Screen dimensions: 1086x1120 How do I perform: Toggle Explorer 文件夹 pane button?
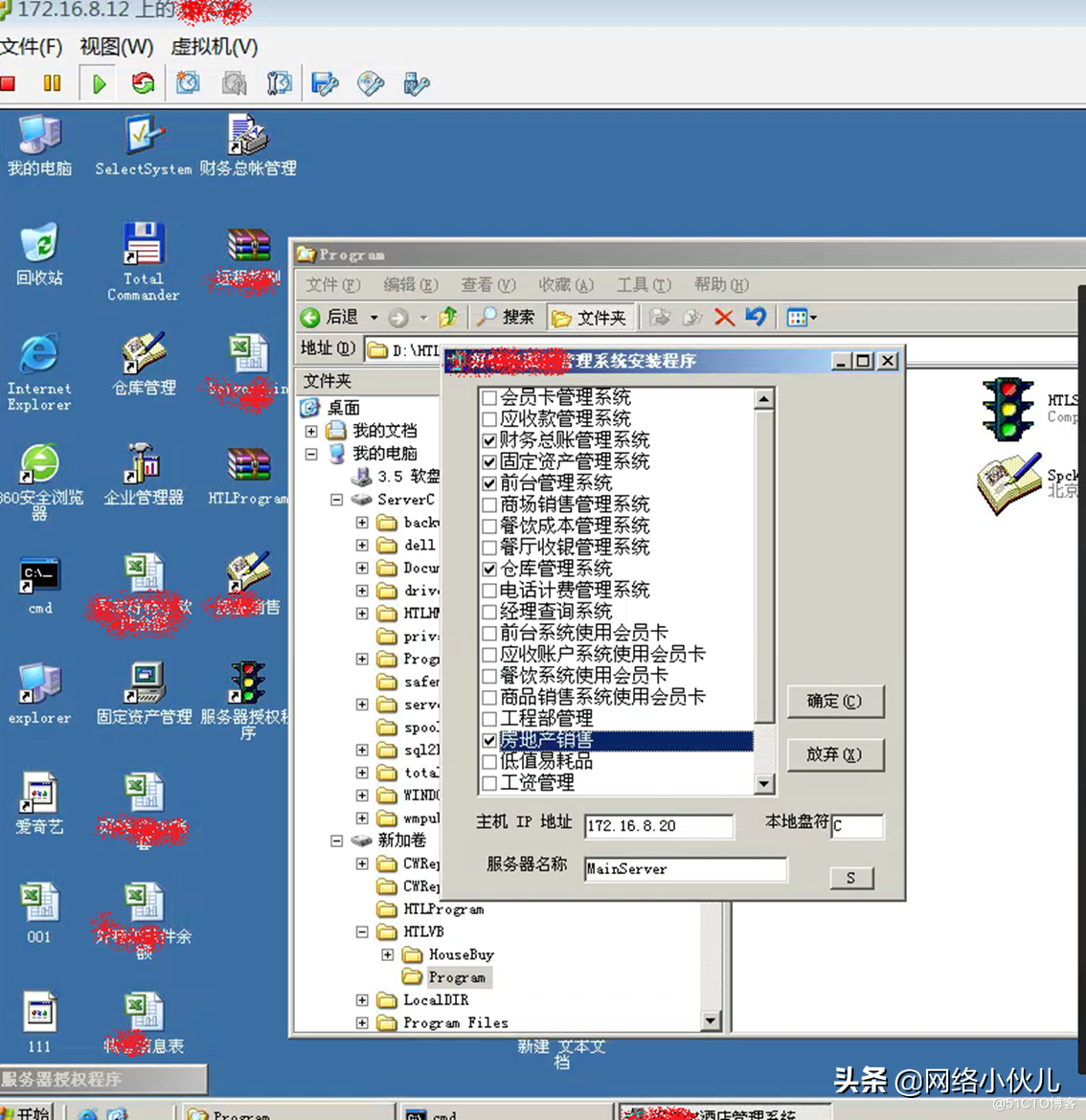click(x=589, y=317)
